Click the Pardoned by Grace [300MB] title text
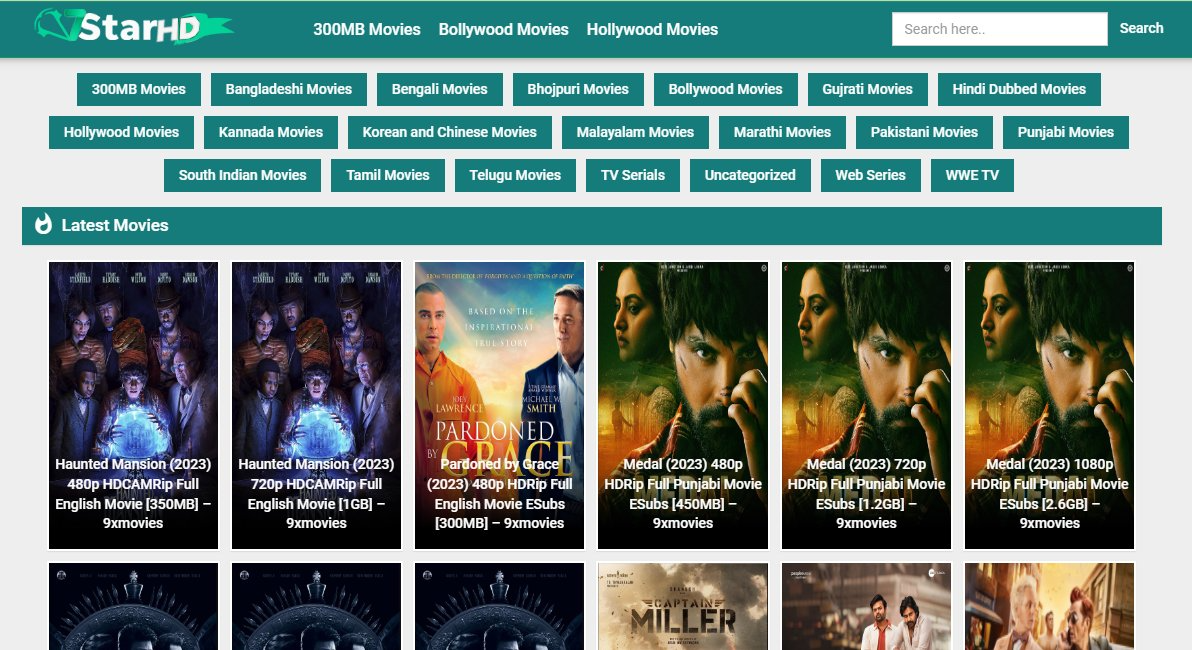 pyautogui.click(x=499, y=493)
